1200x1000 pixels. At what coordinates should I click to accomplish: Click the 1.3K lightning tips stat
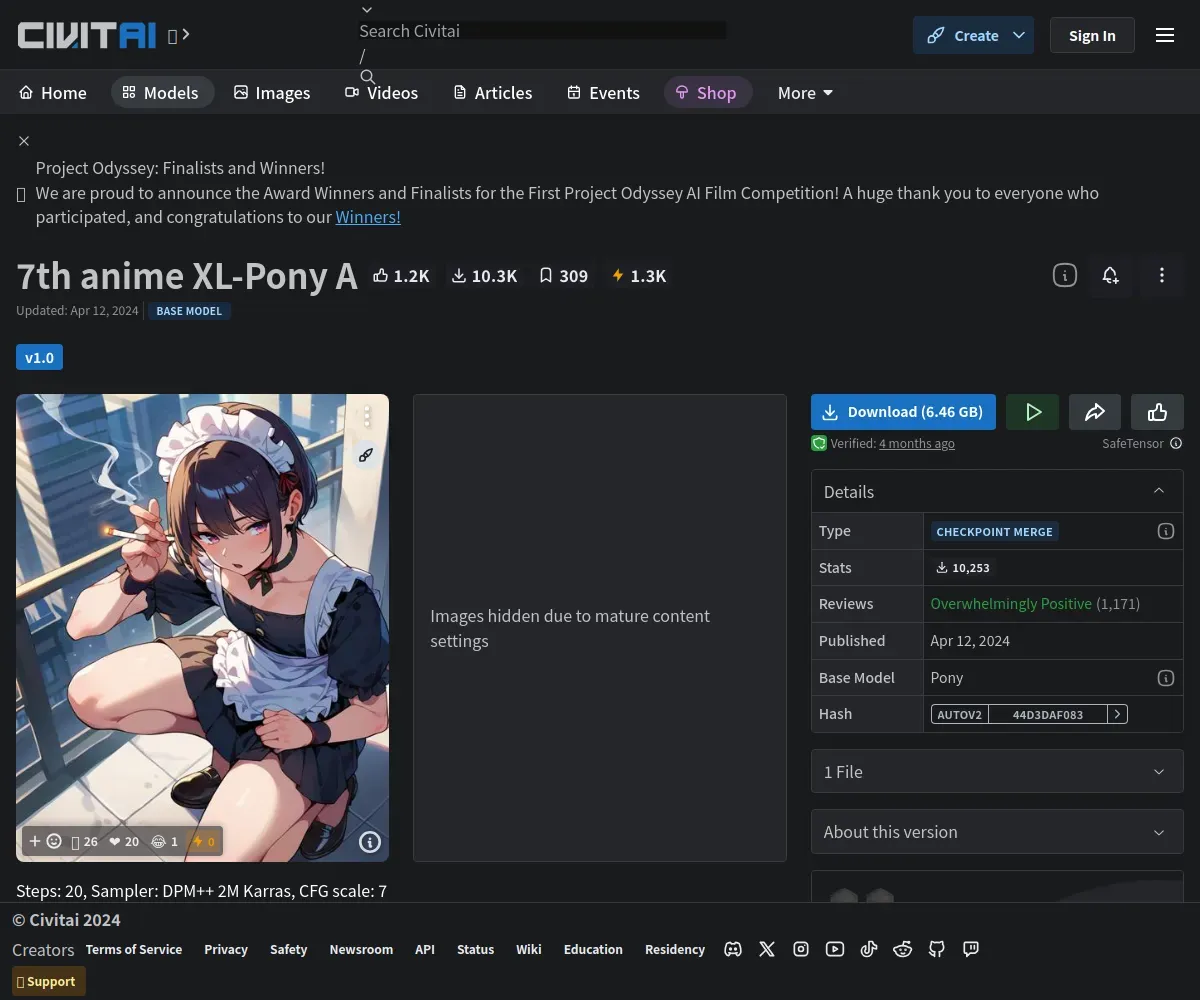coord(639,275)
